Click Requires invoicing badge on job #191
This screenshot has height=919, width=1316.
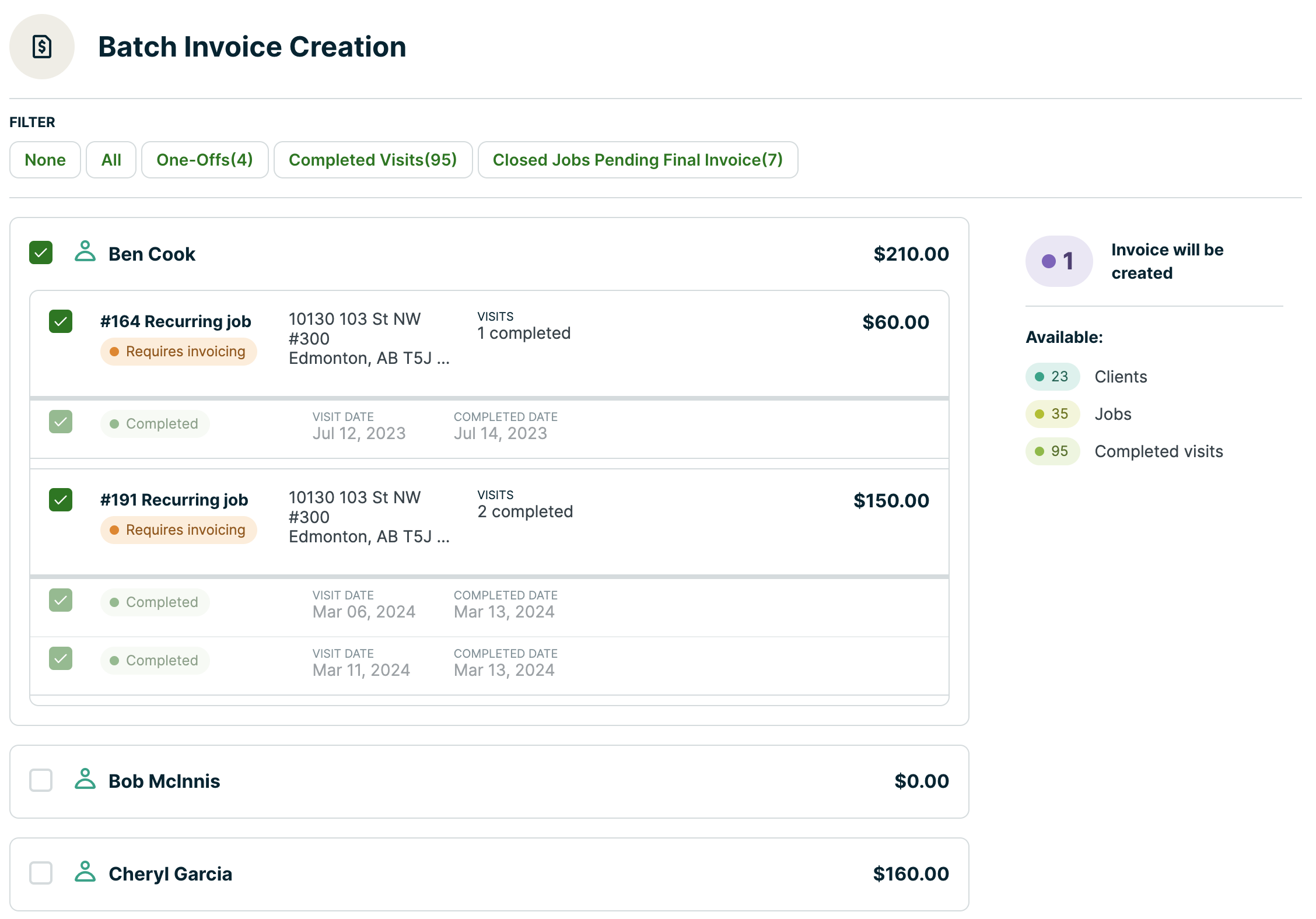(178, 530)
